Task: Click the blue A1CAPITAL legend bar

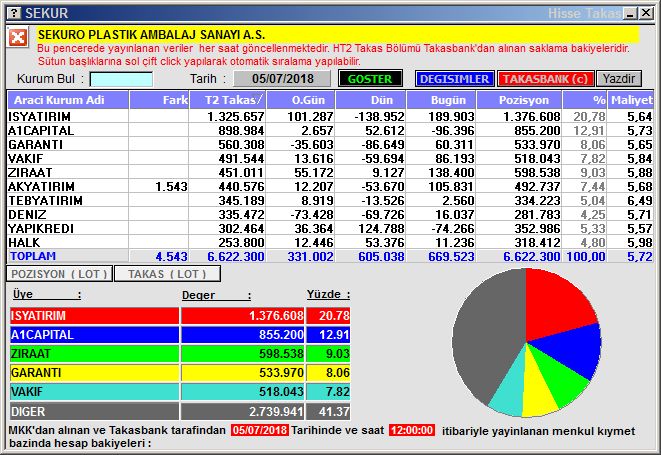Action: click(93, 334)
